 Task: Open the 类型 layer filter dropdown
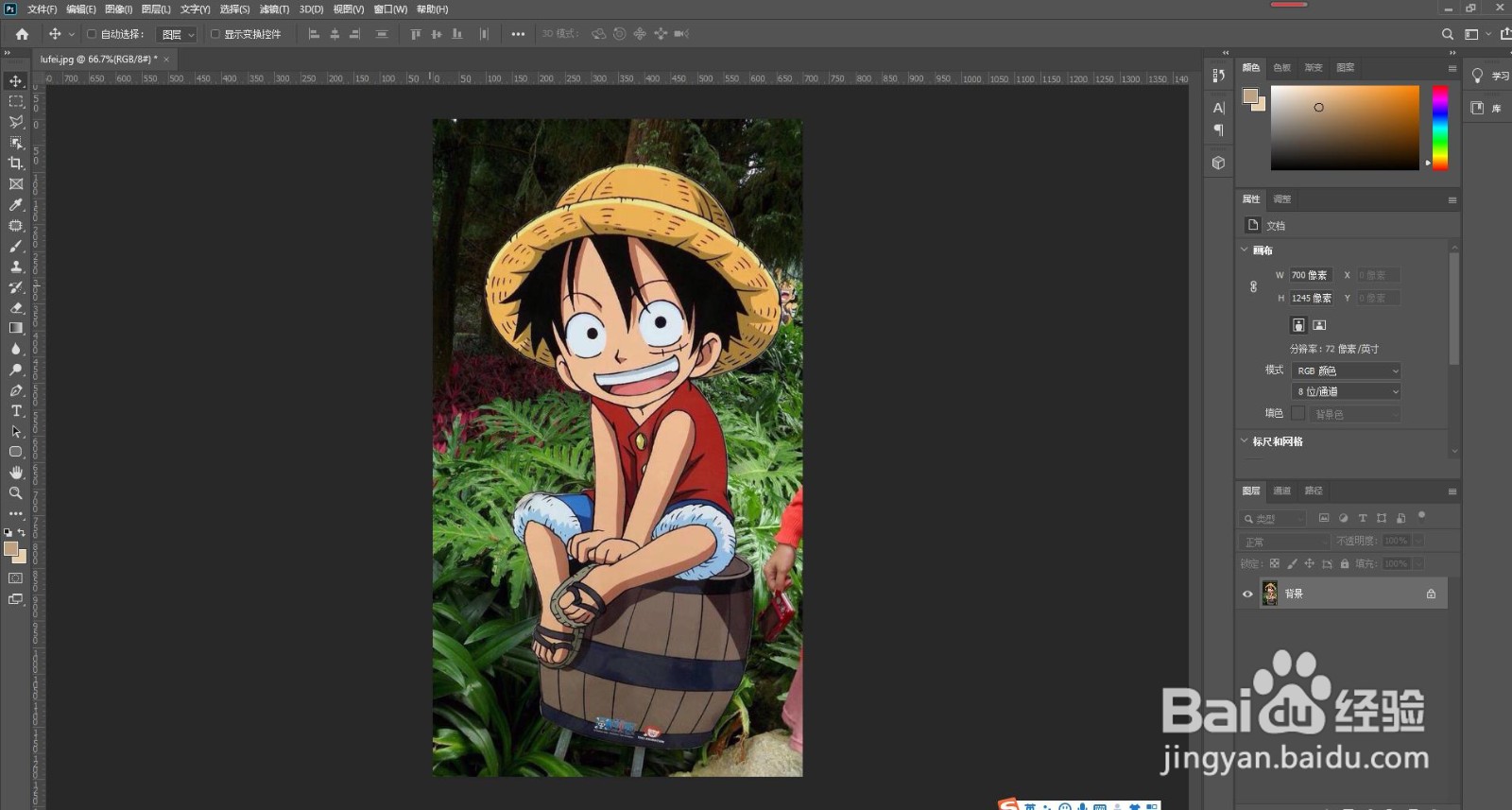(x=1272, y=518)
